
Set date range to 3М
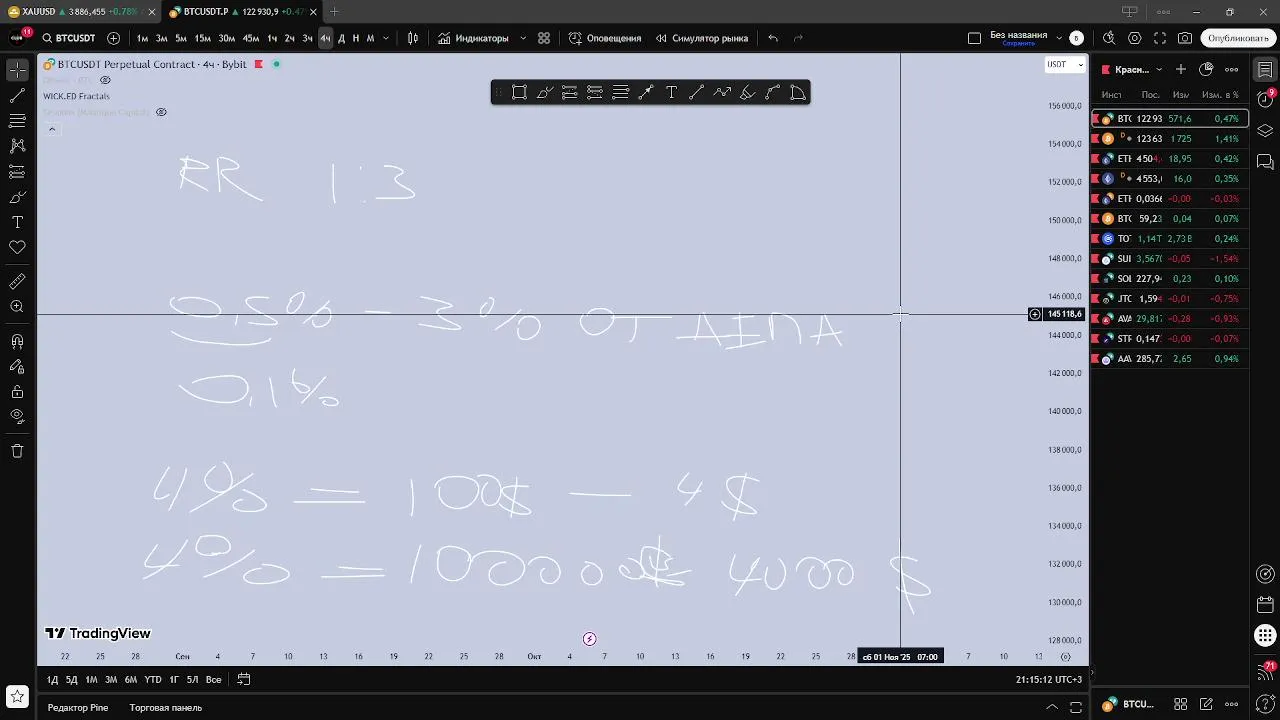coord(111,679)
